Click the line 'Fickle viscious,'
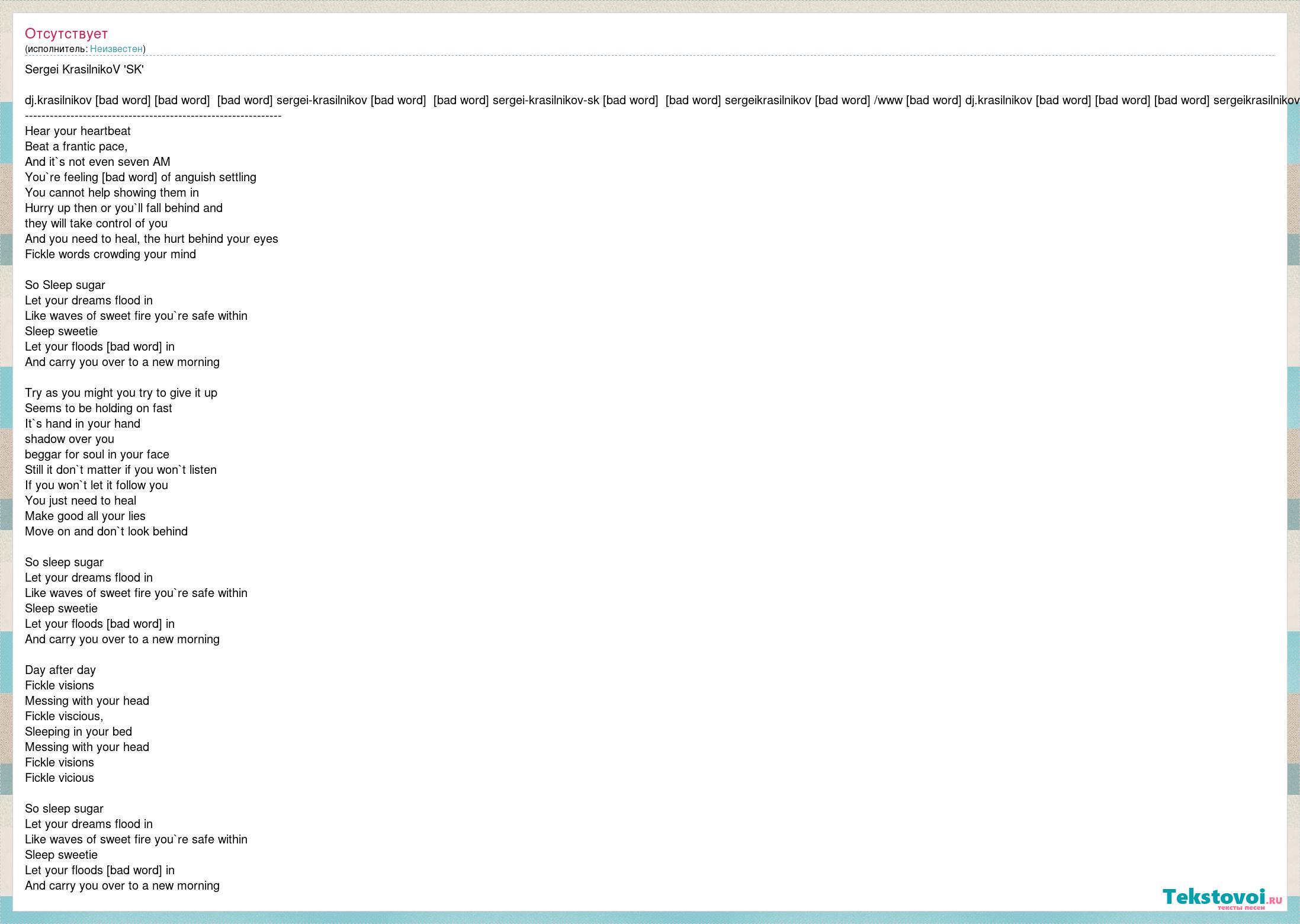 pyautogui.click(x=64, y=716)
